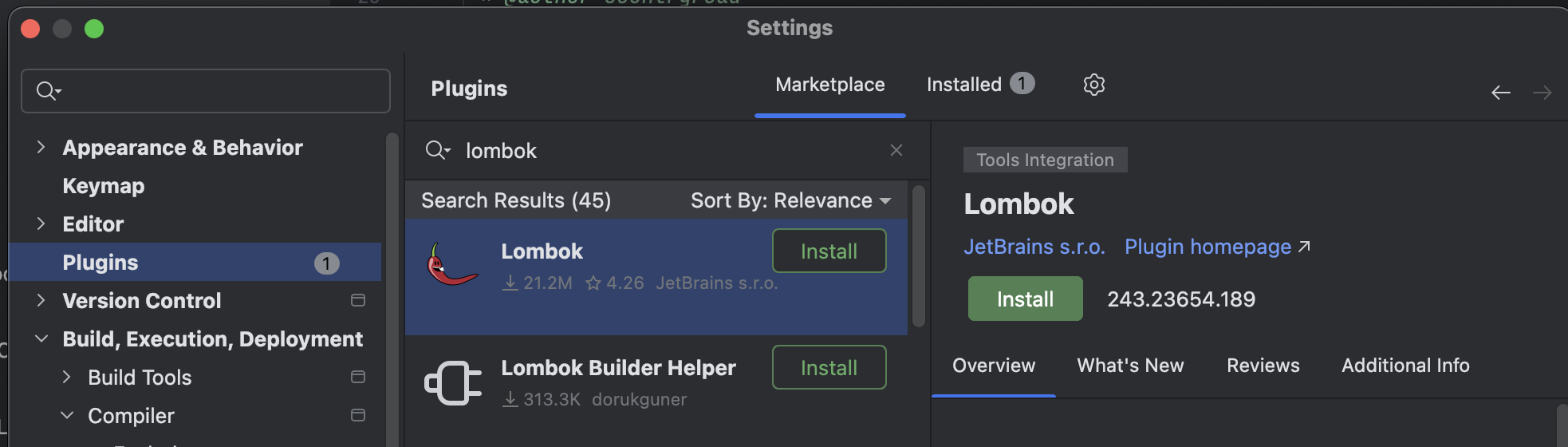Click the Build Tools project-level icon

(x=358, y=377)
